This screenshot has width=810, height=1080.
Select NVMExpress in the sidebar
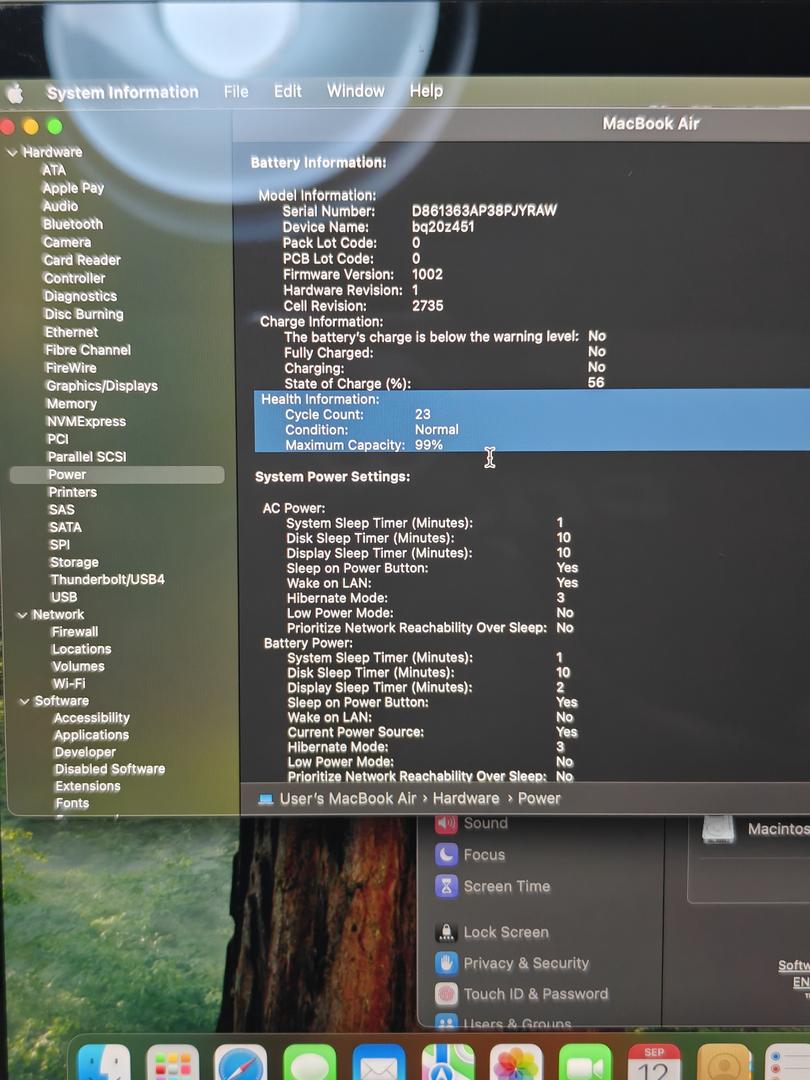86,422
